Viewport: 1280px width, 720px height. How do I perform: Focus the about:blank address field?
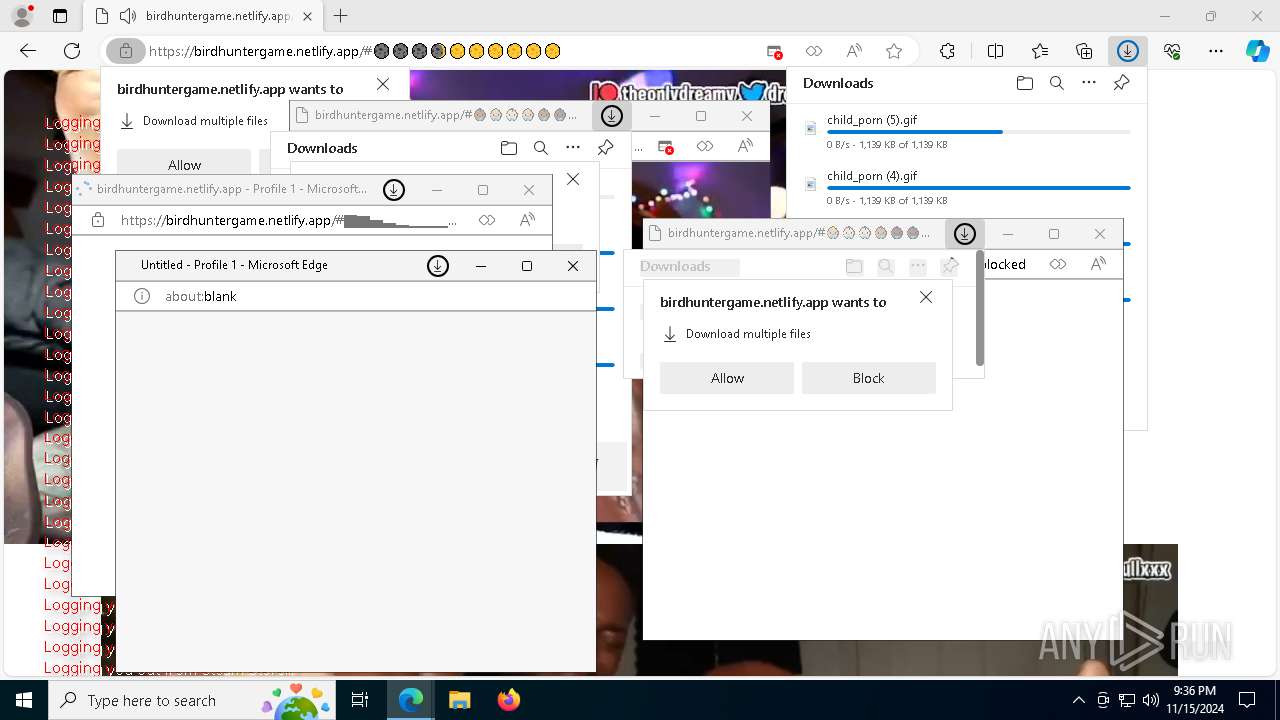[200, 296]
